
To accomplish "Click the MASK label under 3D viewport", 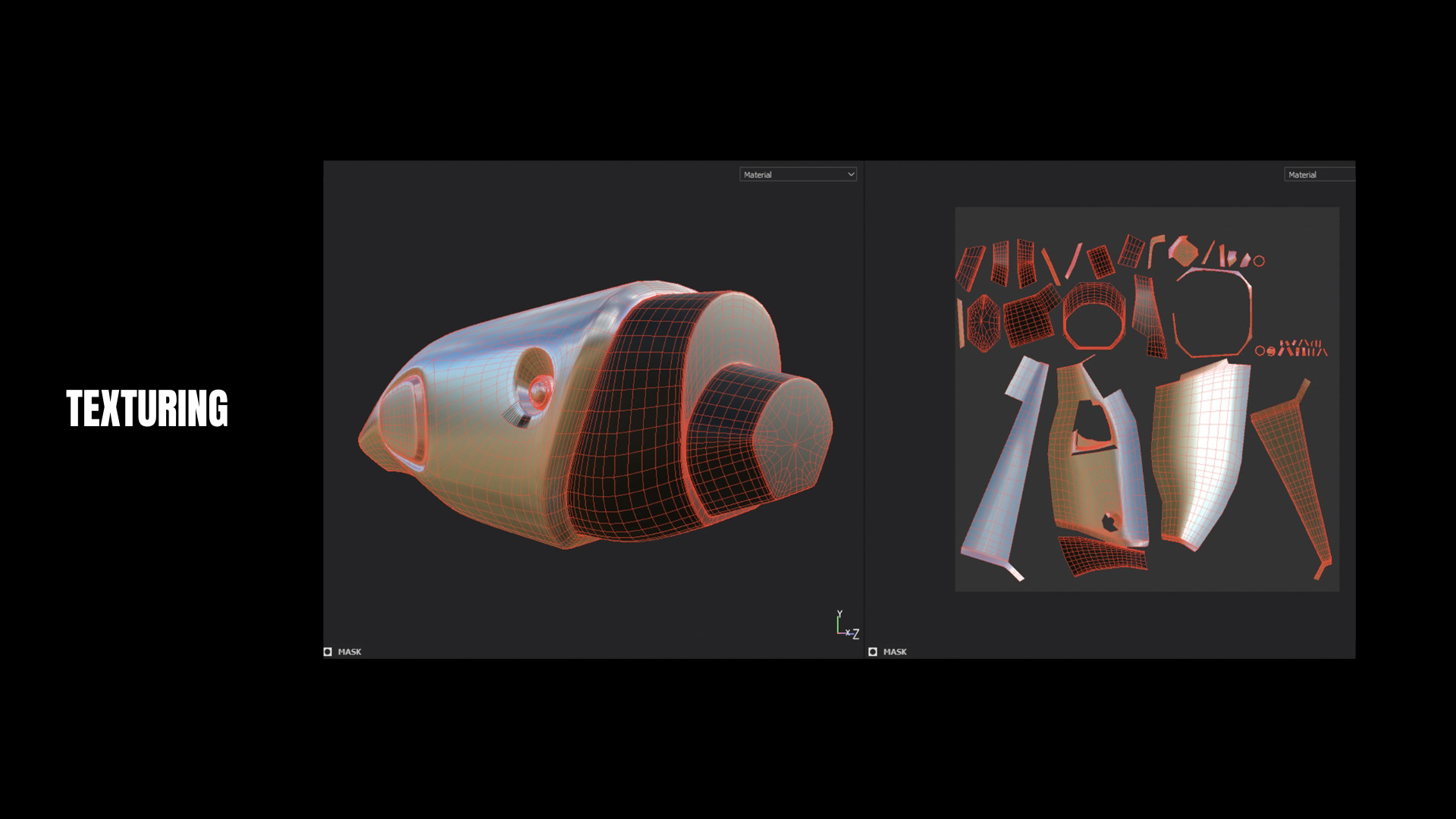I will 350,651.
